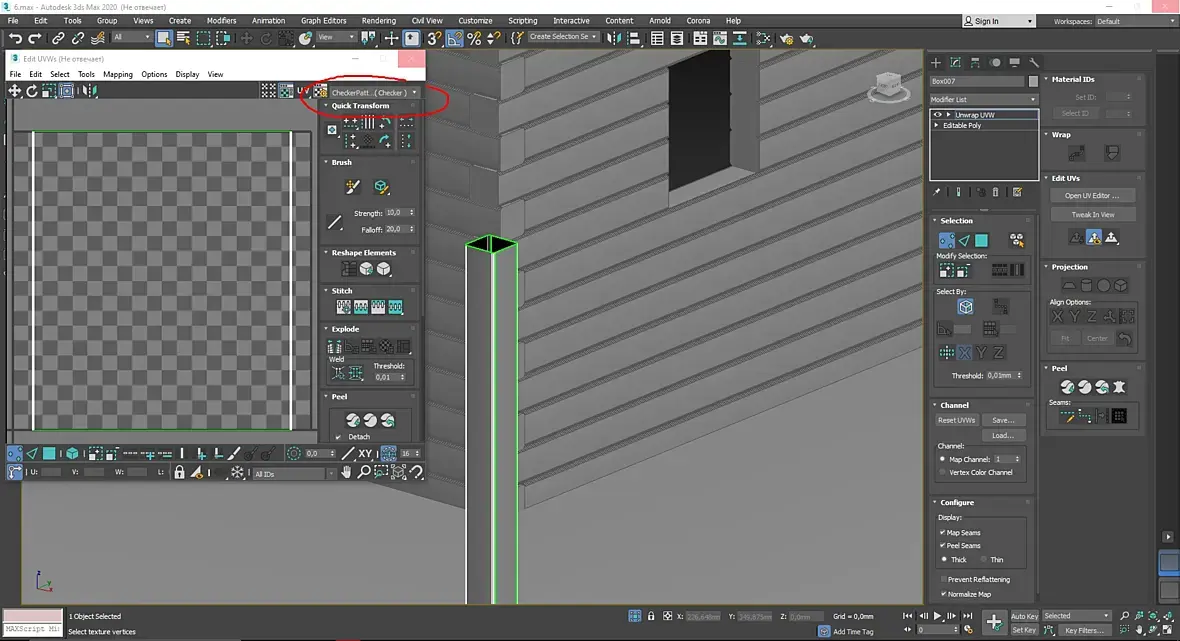
Task: Select the Thin radio button
Action: [x=984, y=559]
